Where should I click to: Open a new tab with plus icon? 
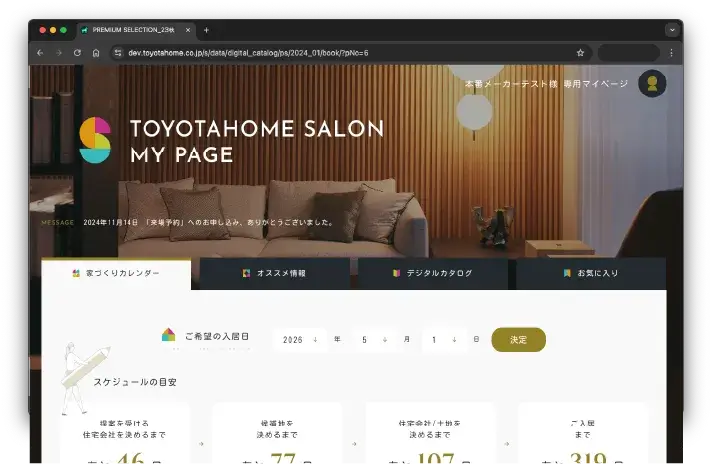tap(206, 30)
